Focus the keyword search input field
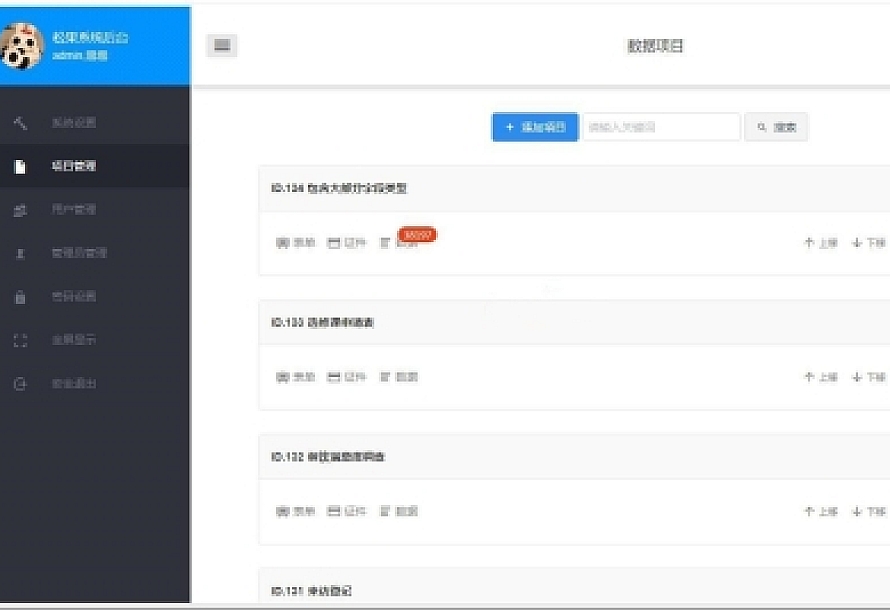This screenshot has height=610, width=890. (x=661, y=127)
